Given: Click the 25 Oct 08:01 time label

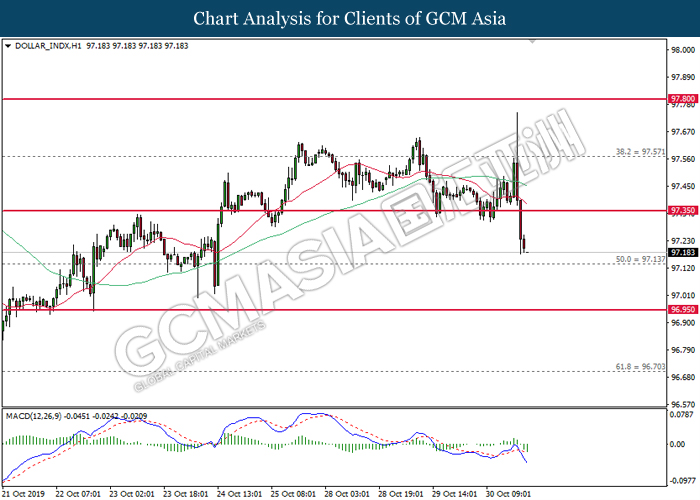Looking at the screenshot, I should coord(293,494).
